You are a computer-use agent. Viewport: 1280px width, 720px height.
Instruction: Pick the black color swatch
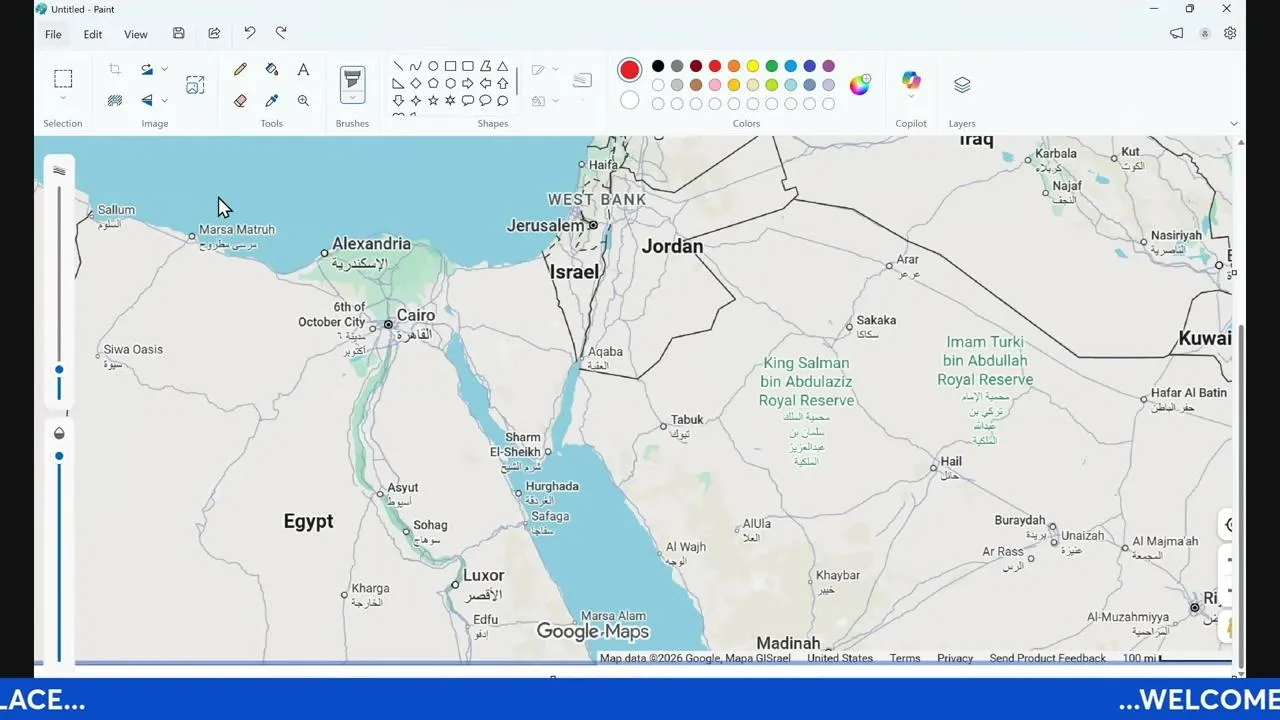pos(658,66)
